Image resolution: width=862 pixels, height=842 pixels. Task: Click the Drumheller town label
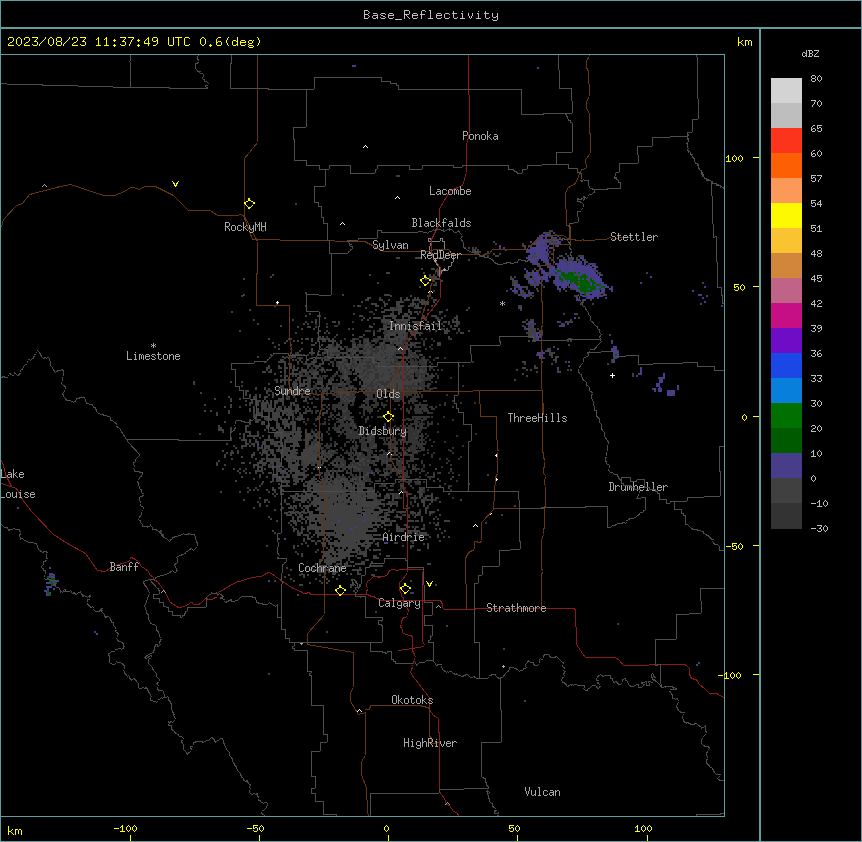point(638,487)
